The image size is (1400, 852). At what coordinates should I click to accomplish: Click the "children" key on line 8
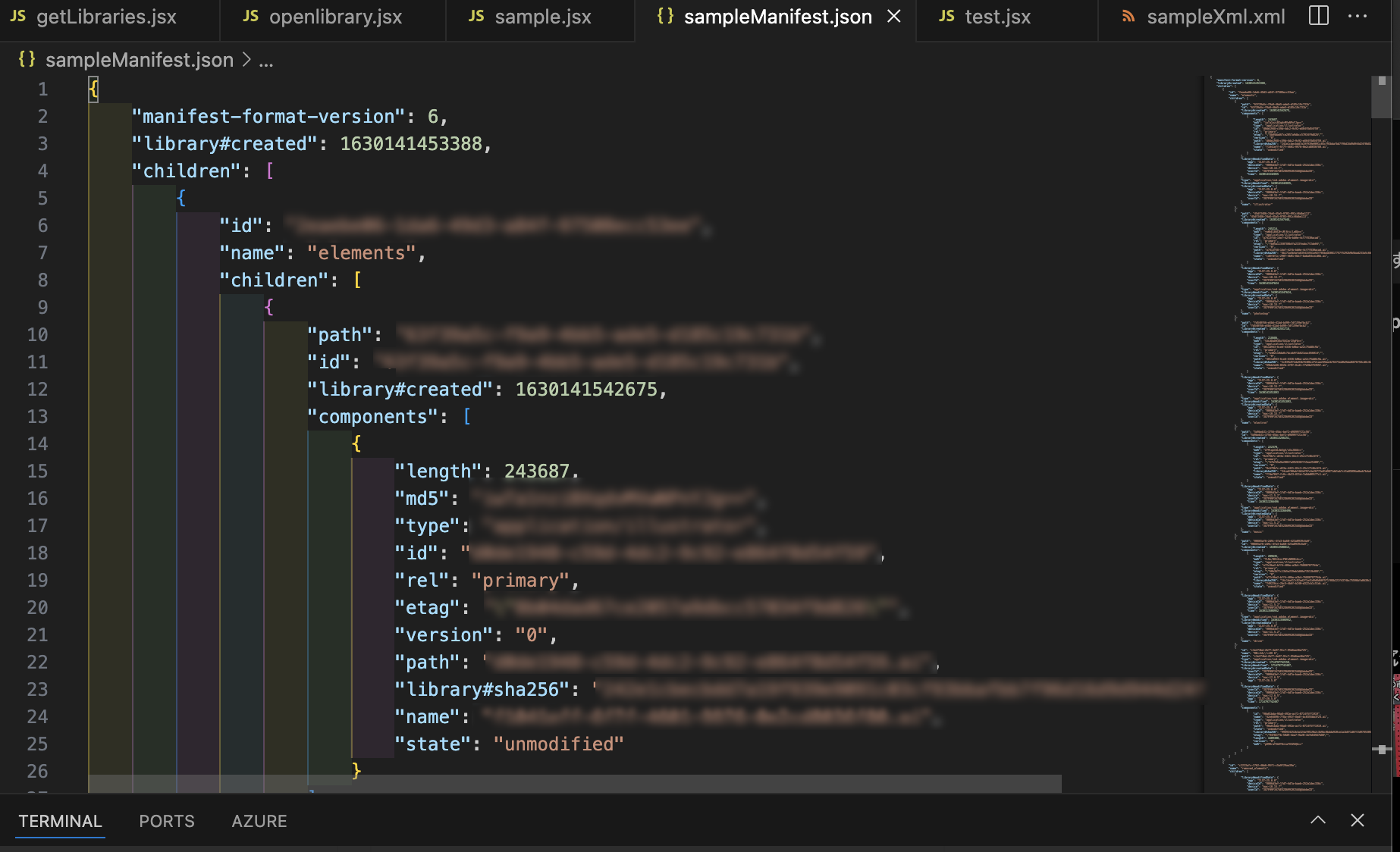pos(274,280)
